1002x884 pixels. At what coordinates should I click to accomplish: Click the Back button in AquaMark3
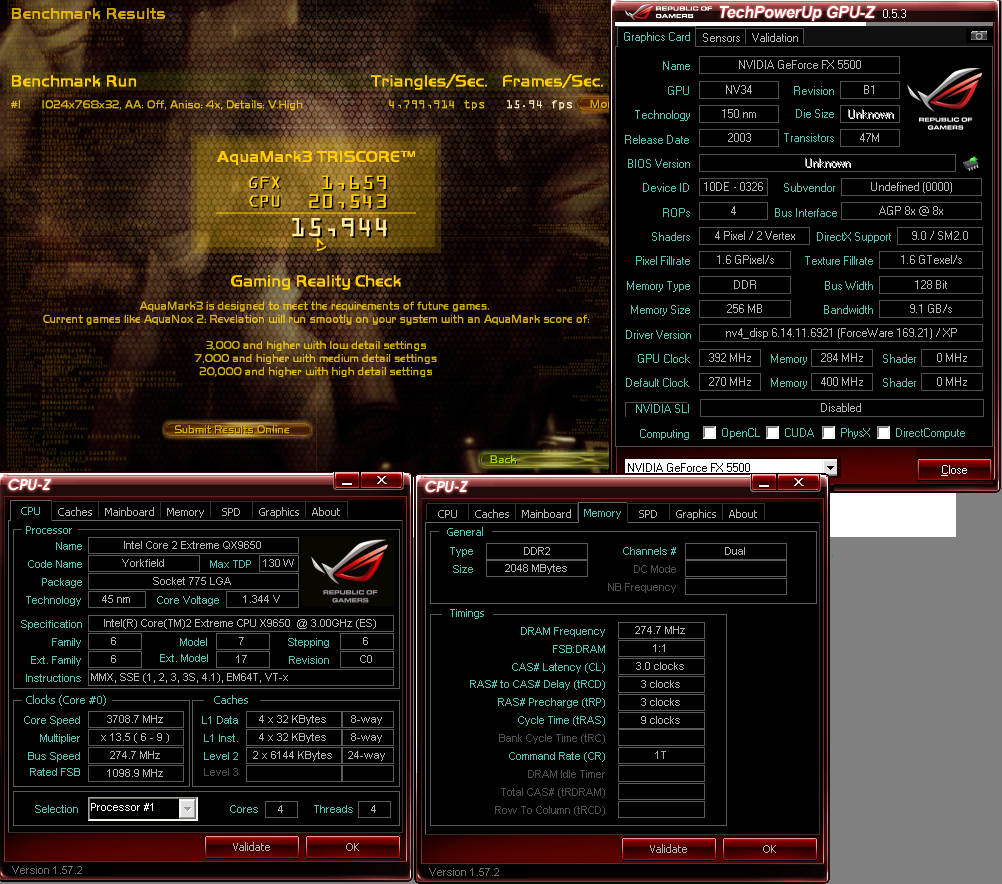504,460
